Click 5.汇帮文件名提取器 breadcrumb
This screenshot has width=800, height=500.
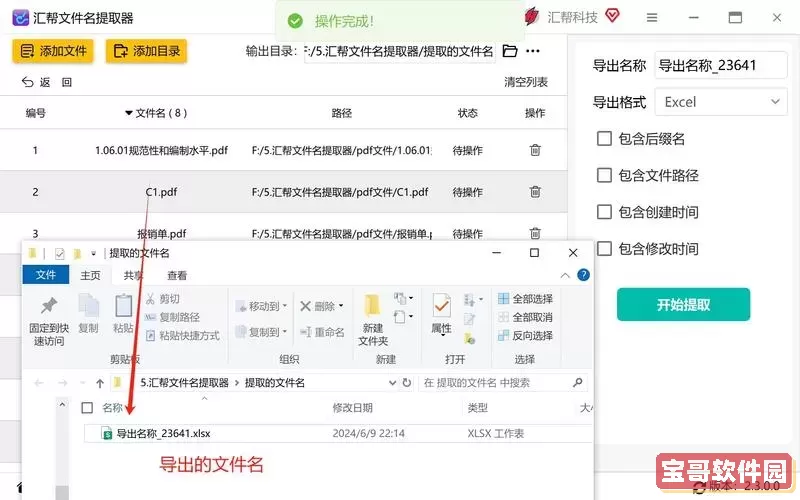184,383
